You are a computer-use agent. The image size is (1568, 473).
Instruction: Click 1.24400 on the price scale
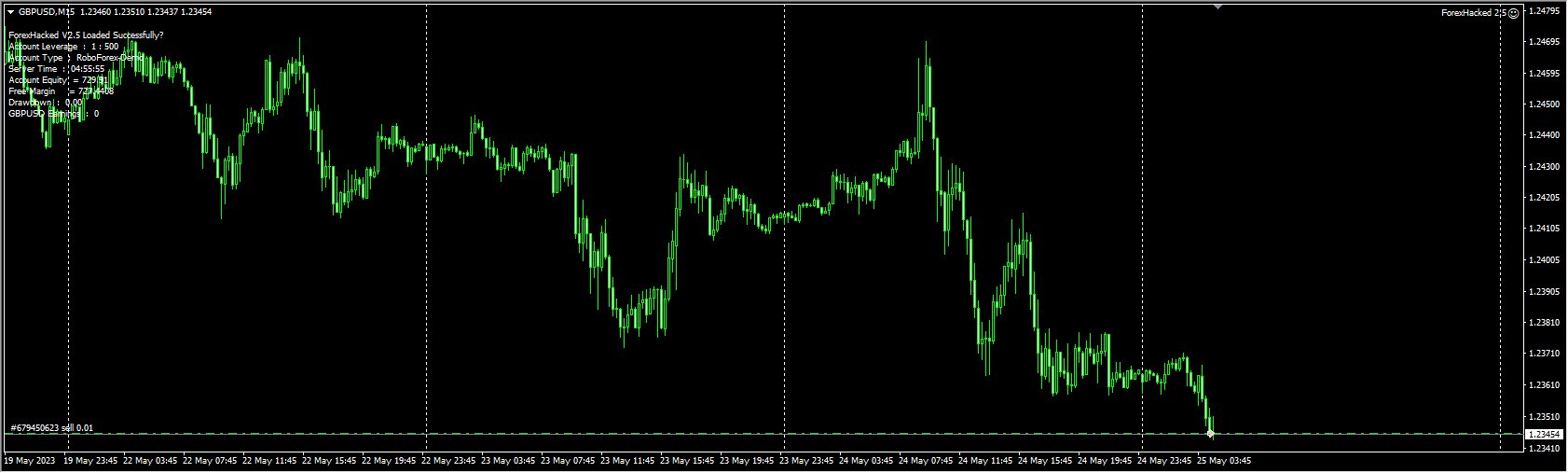tap(1545, 135)
